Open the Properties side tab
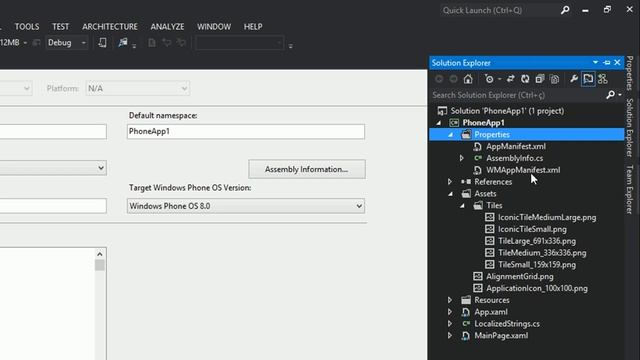 coord(630,73)
